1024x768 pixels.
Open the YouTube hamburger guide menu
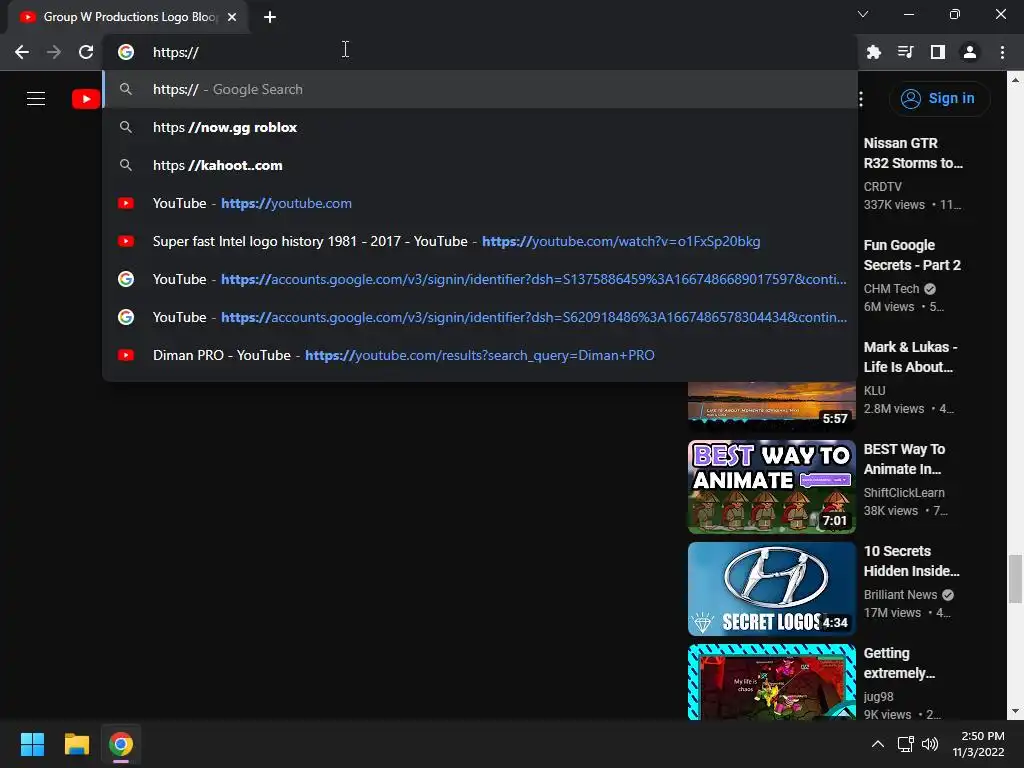(36, 99)
